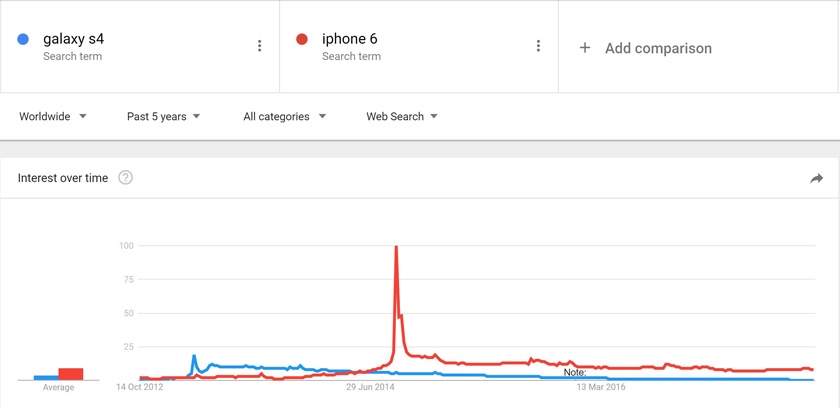
Task: Expand the Worldwide region dropdown
Action: tap(53, 117)
